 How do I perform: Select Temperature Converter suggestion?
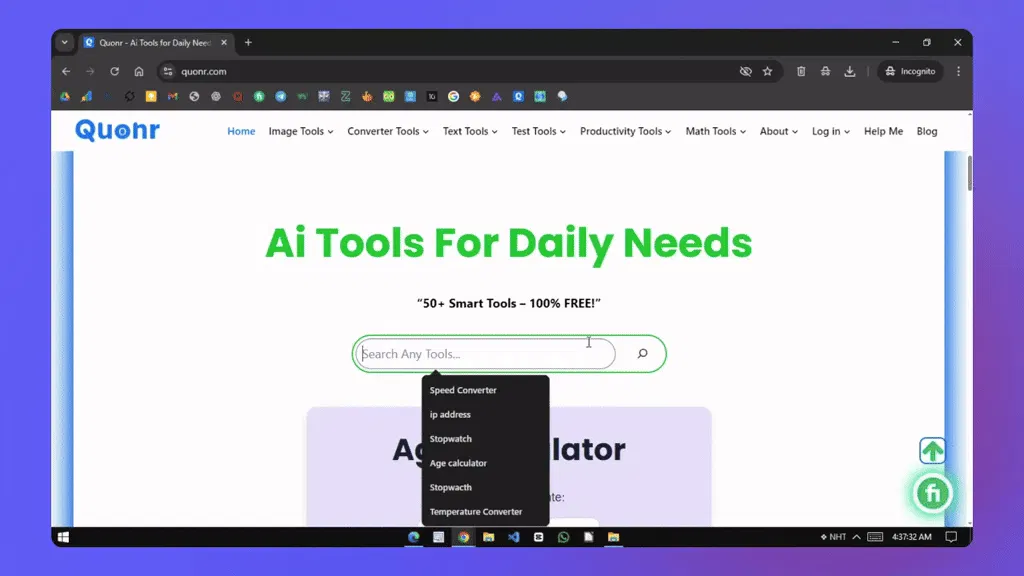pyautogui.click(x=485, y=511)
